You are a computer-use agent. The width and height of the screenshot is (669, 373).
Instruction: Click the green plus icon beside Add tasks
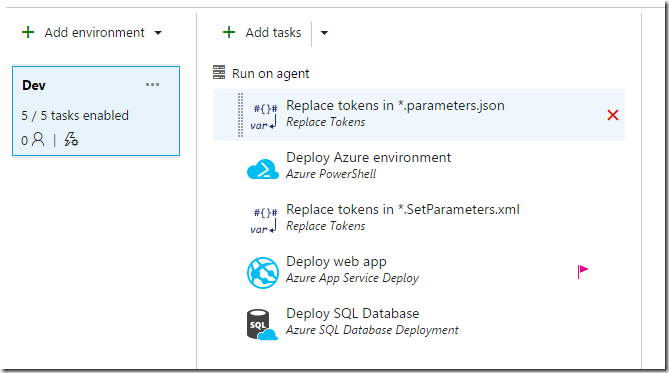[x=229, y=32]
